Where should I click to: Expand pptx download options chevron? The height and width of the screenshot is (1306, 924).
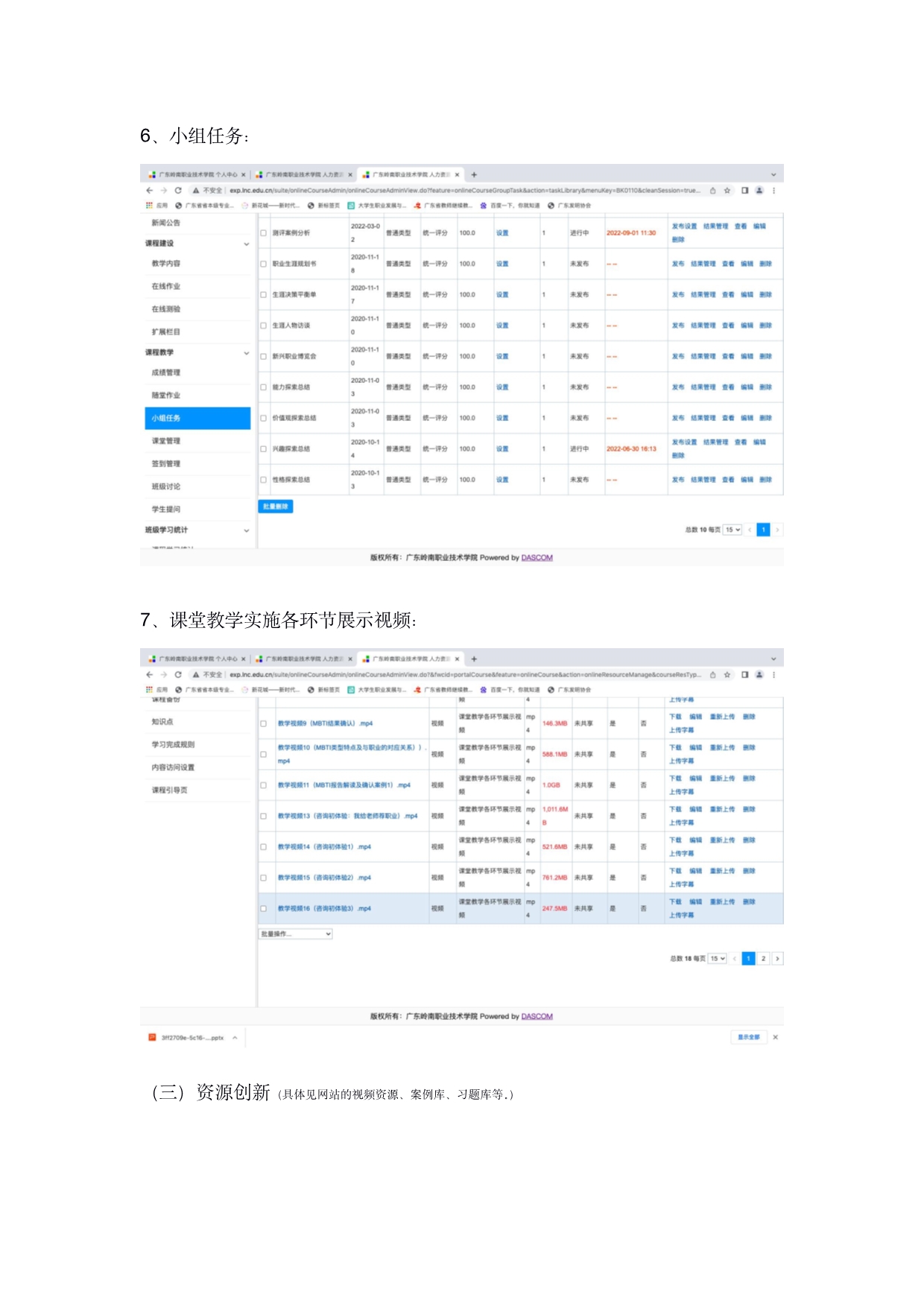(x=235, y=1037)
